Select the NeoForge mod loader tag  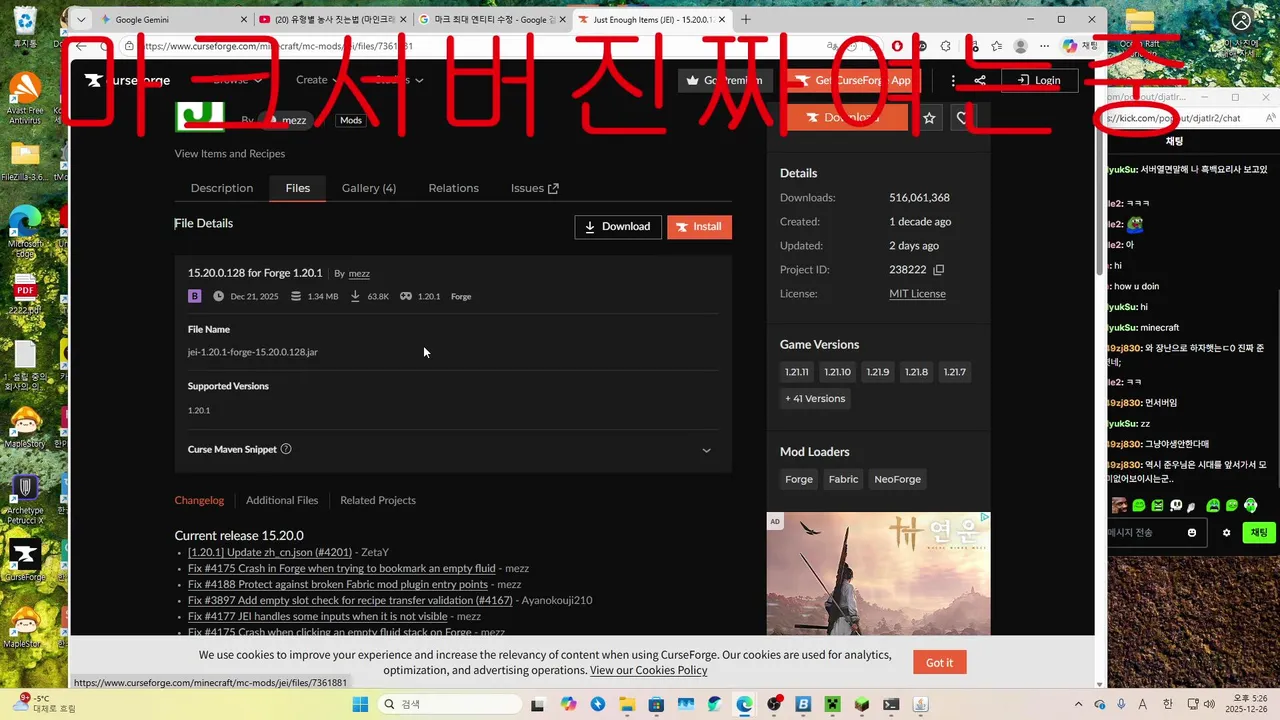click(897, 479)
